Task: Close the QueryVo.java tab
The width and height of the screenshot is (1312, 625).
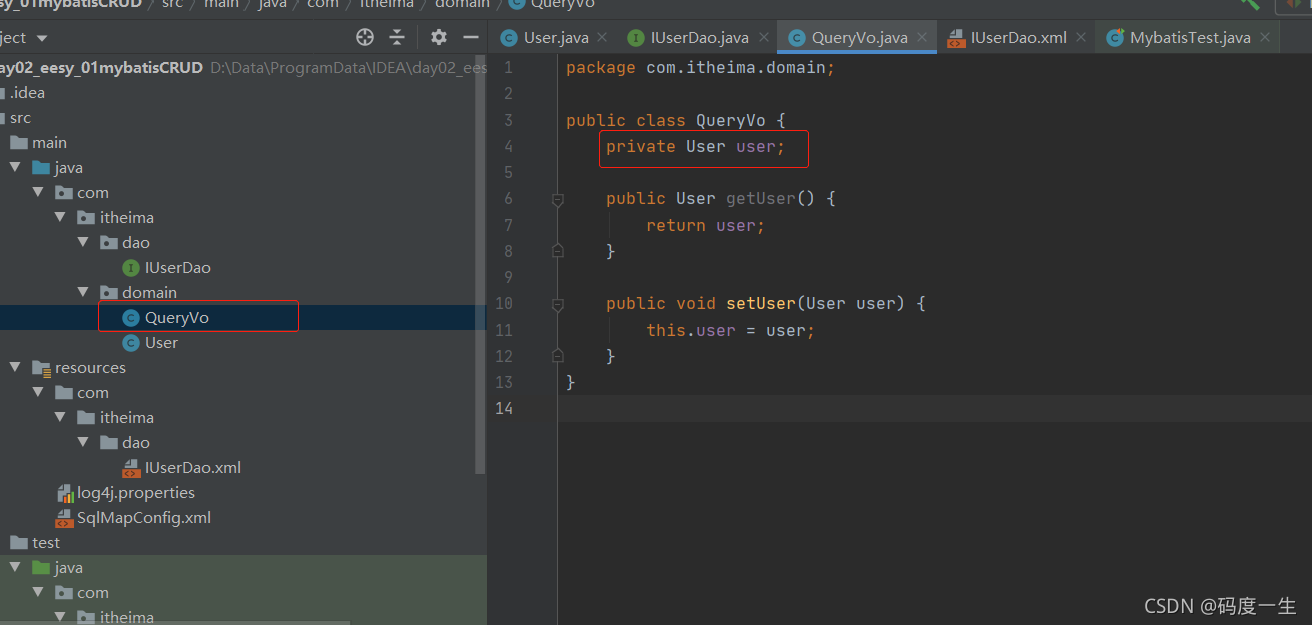Action: 922,38
